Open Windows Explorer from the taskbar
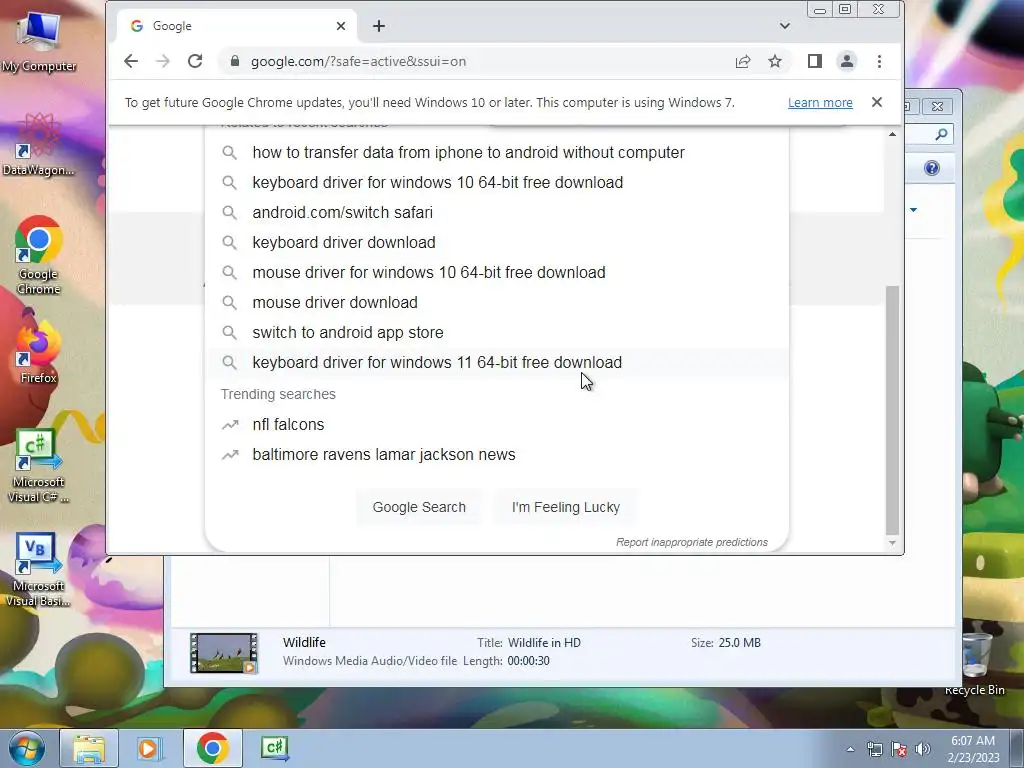Viewport: 1024px width, 768px height. (x=89, y=748)
